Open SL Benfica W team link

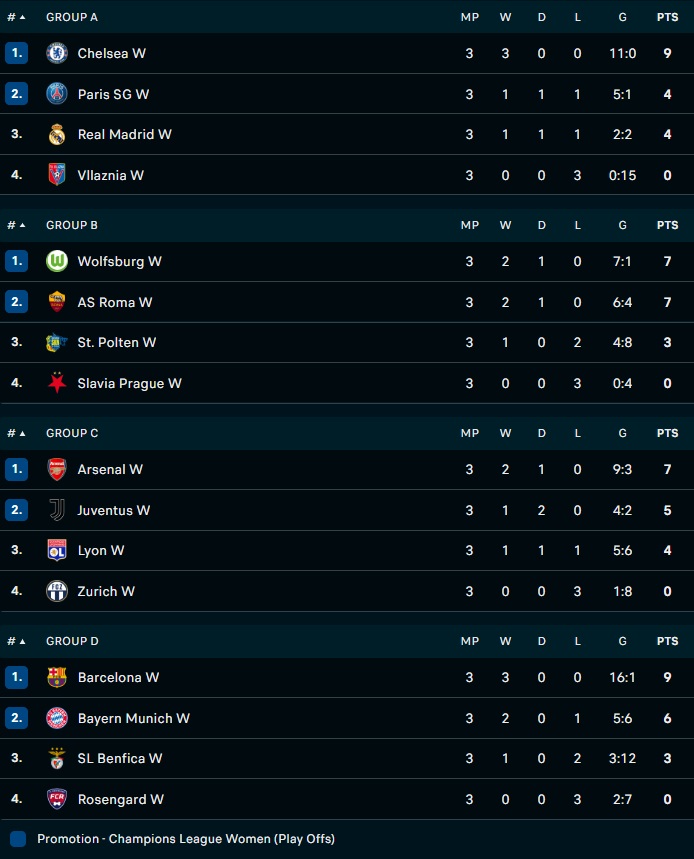click(x=120, y=758)
